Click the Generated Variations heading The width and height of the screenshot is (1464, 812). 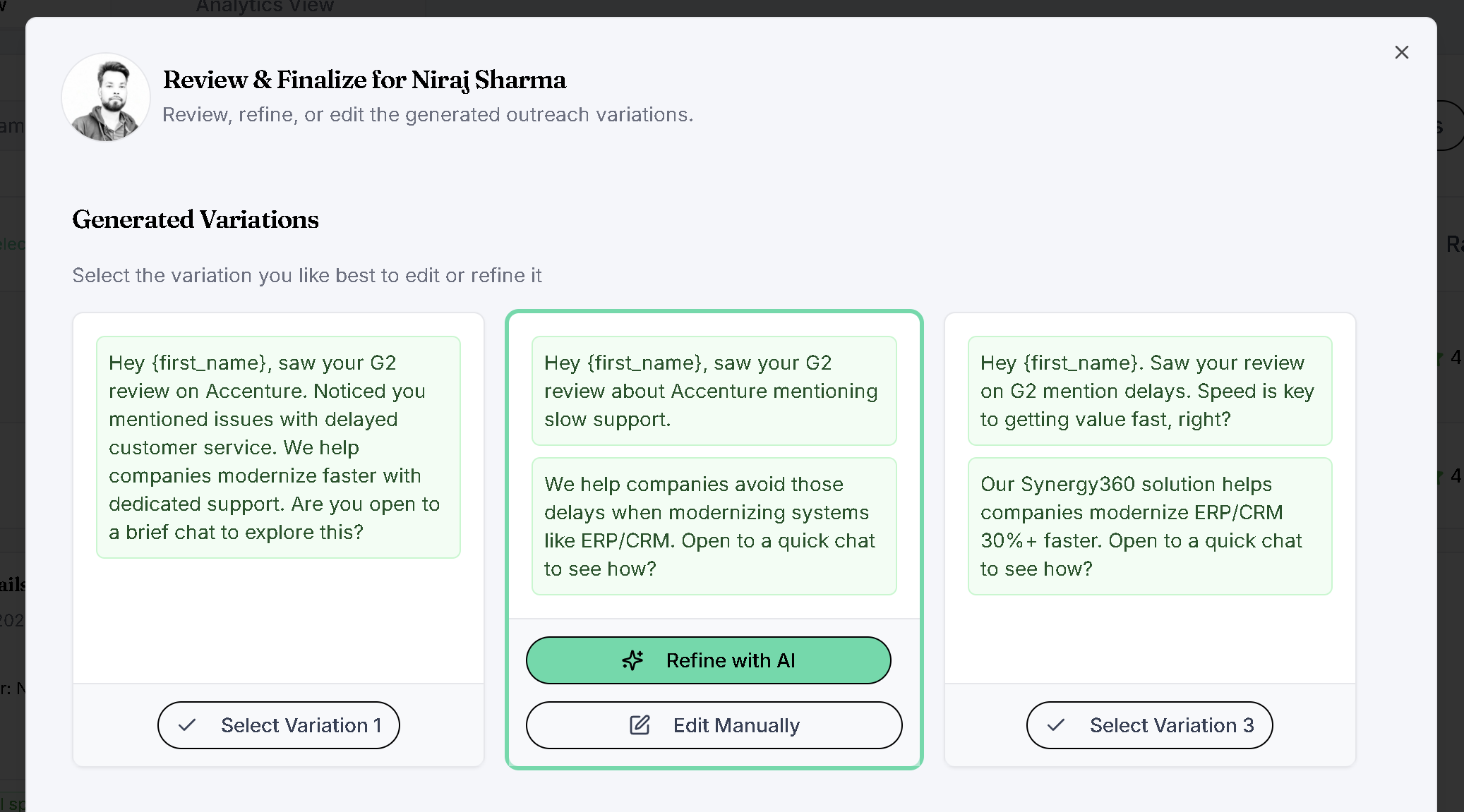pyautogui.click(x=196, y=219)
